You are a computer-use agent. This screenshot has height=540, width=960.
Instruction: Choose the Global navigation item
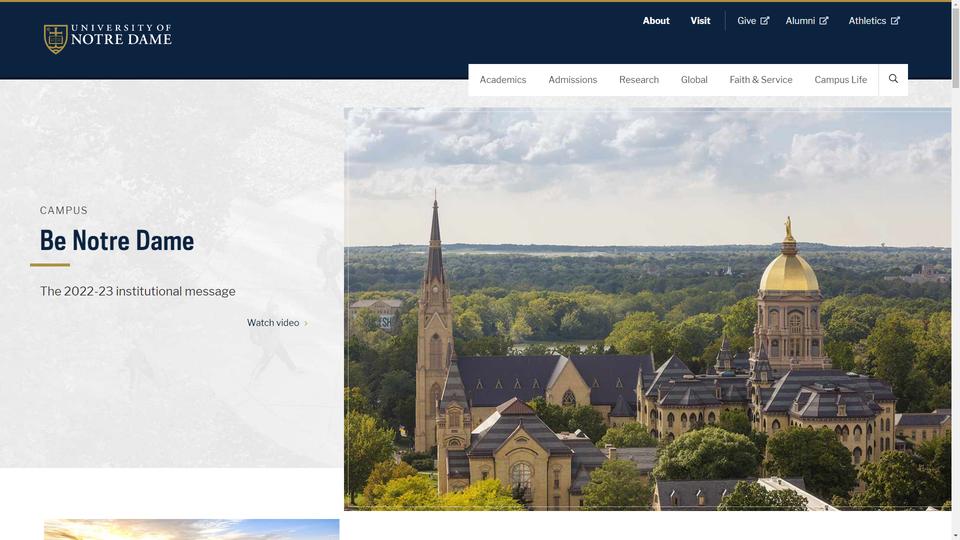pos(694,80)
